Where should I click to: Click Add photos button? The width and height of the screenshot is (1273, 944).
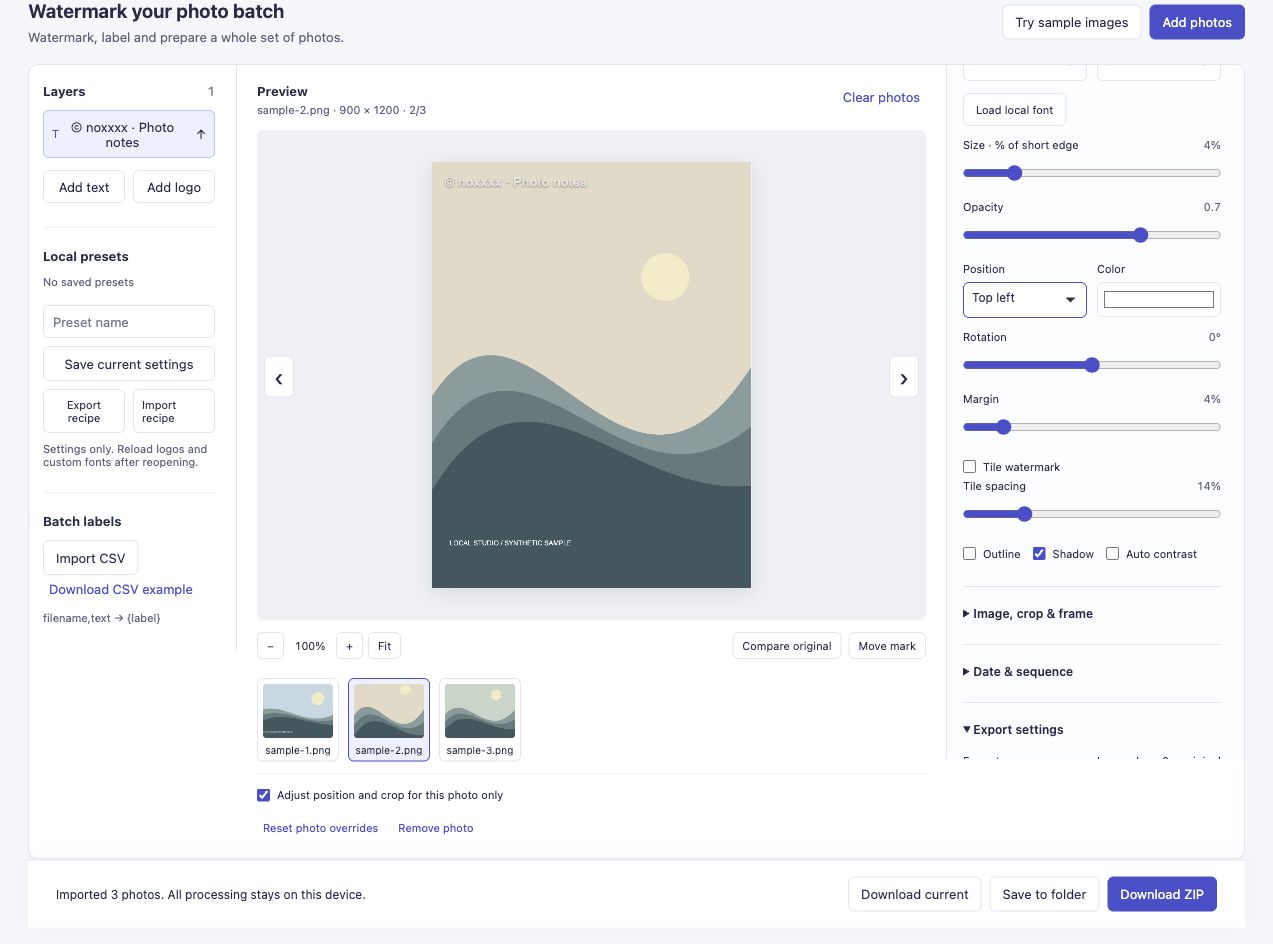pos(1197,22)
